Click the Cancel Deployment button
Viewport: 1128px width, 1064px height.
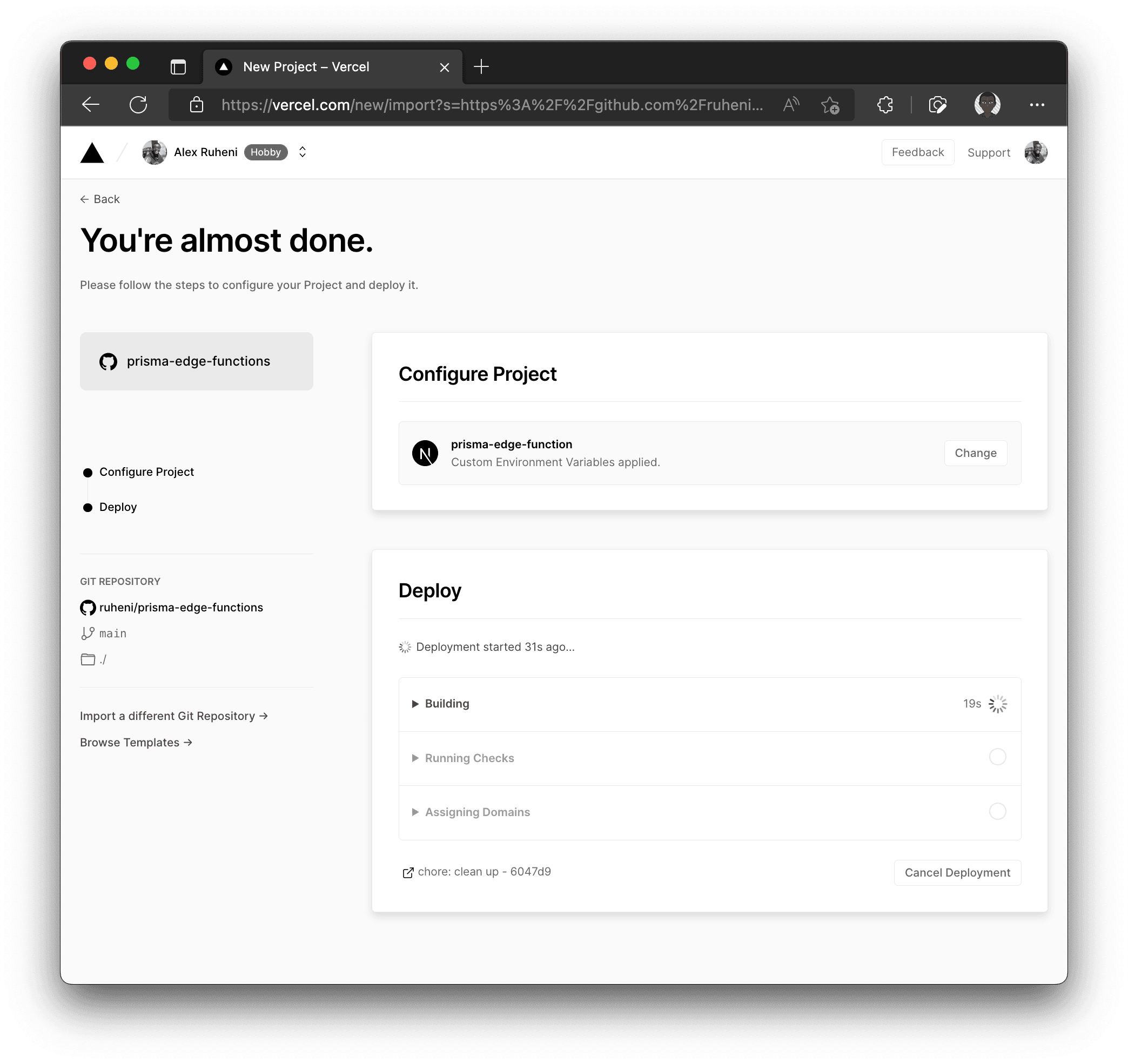[957, 873]
